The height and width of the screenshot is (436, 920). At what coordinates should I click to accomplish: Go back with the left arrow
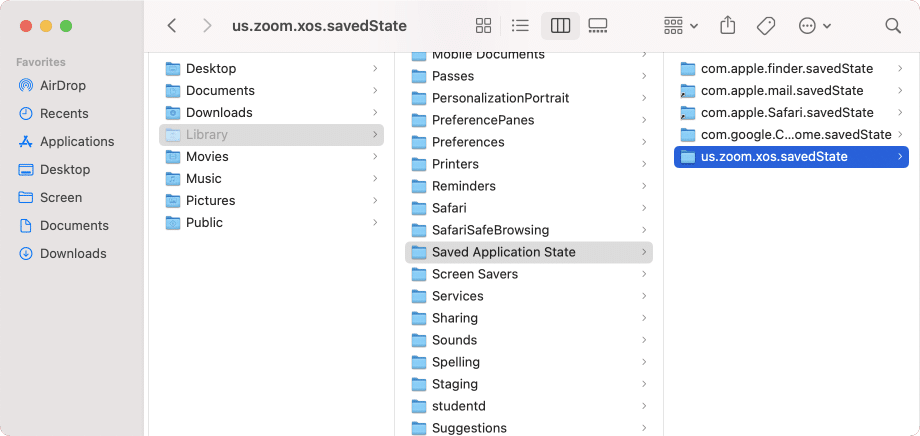click(172, 26)
